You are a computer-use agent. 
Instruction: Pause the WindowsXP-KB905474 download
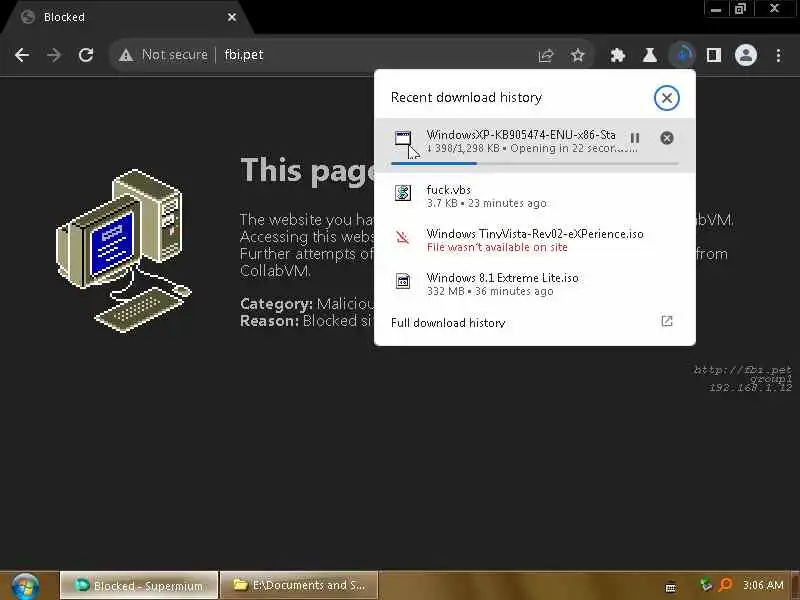click(x=635, y=138)
